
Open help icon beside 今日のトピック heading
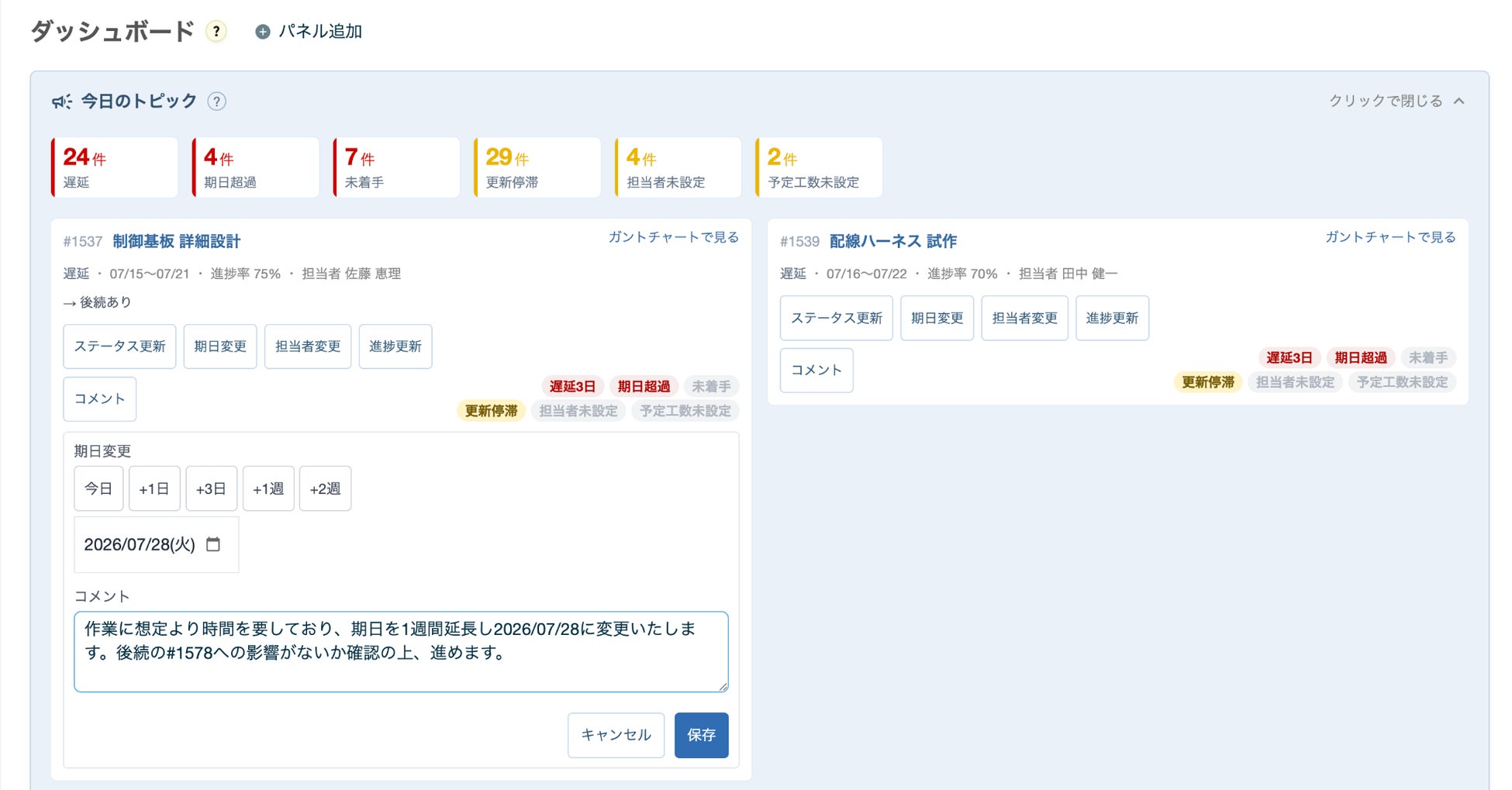point(217,102)
